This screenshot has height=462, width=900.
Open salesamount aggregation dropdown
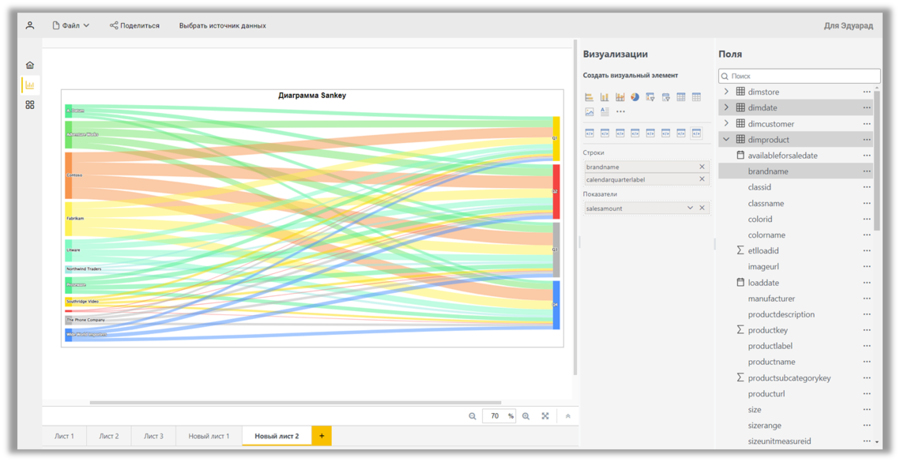(690, 208)
